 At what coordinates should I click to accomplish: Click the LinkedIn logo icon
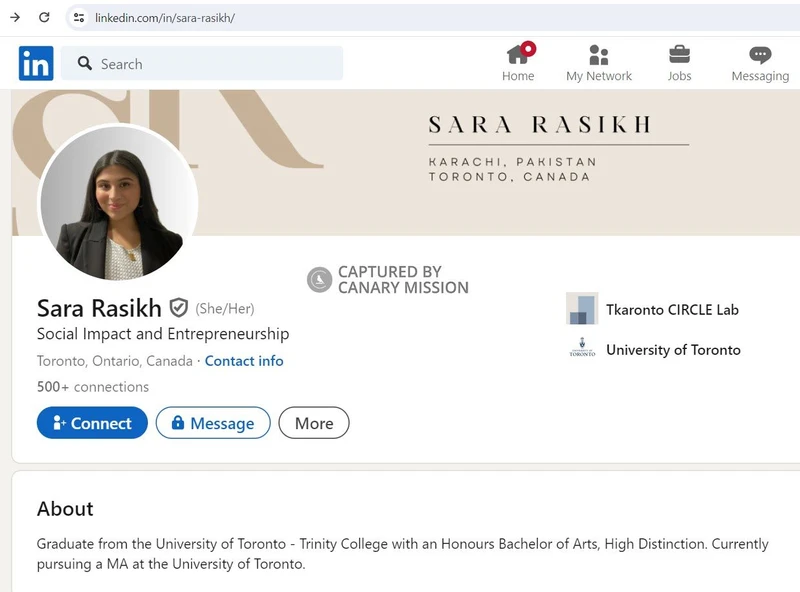click(x=36, y=63)
